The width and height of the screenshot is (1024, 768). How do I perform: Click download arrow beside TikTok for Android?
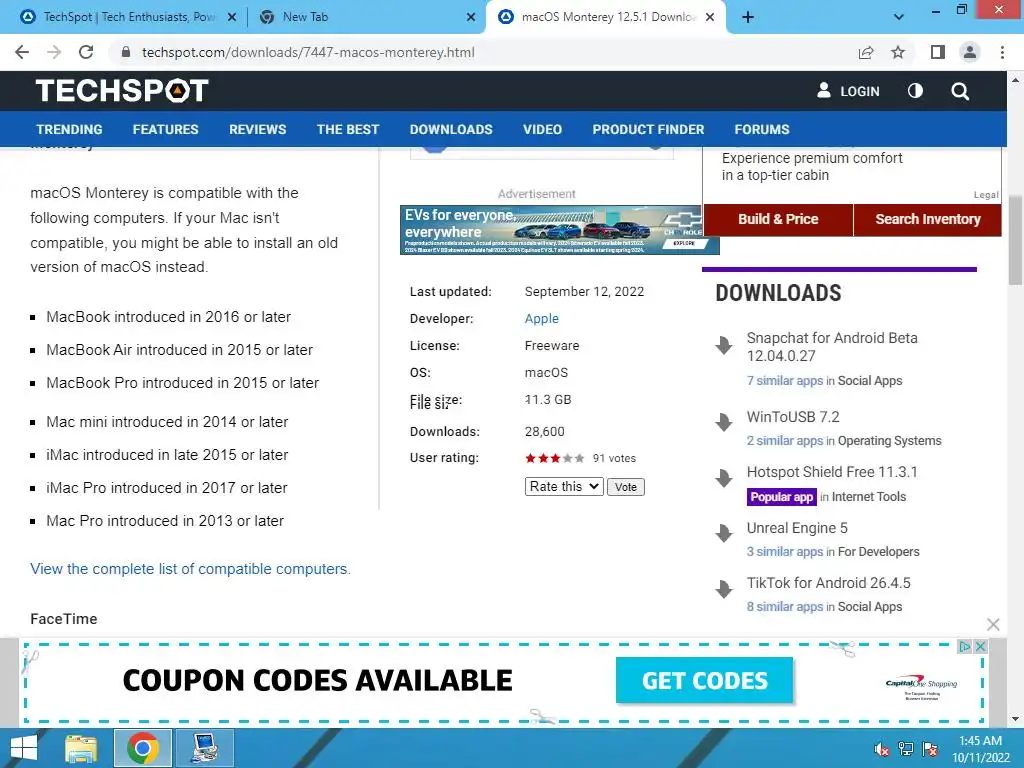tap(724, 589)
